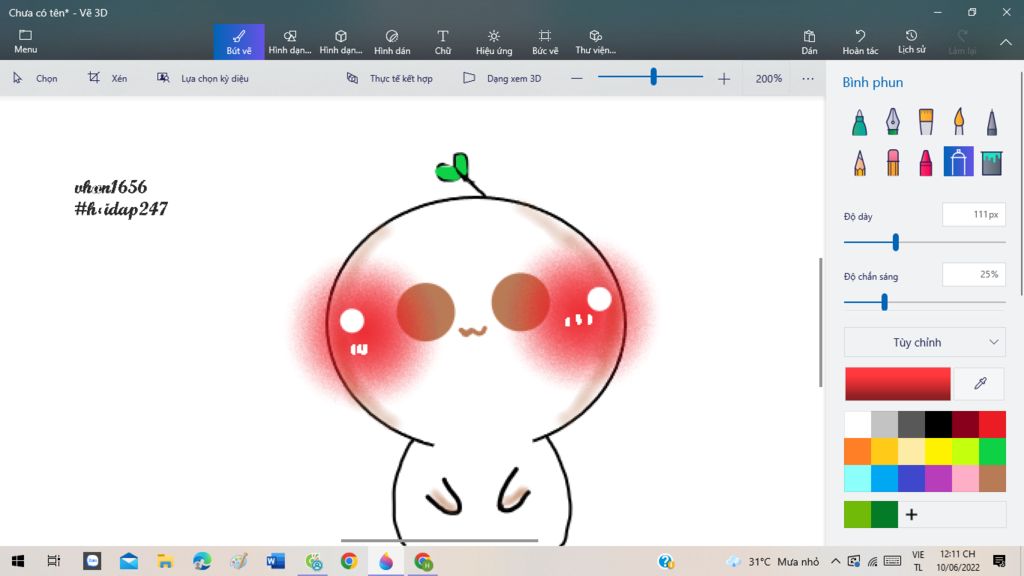Select the red crayon tool
1024x576 pixels.
pyautogui.click(x=926, y=162)
